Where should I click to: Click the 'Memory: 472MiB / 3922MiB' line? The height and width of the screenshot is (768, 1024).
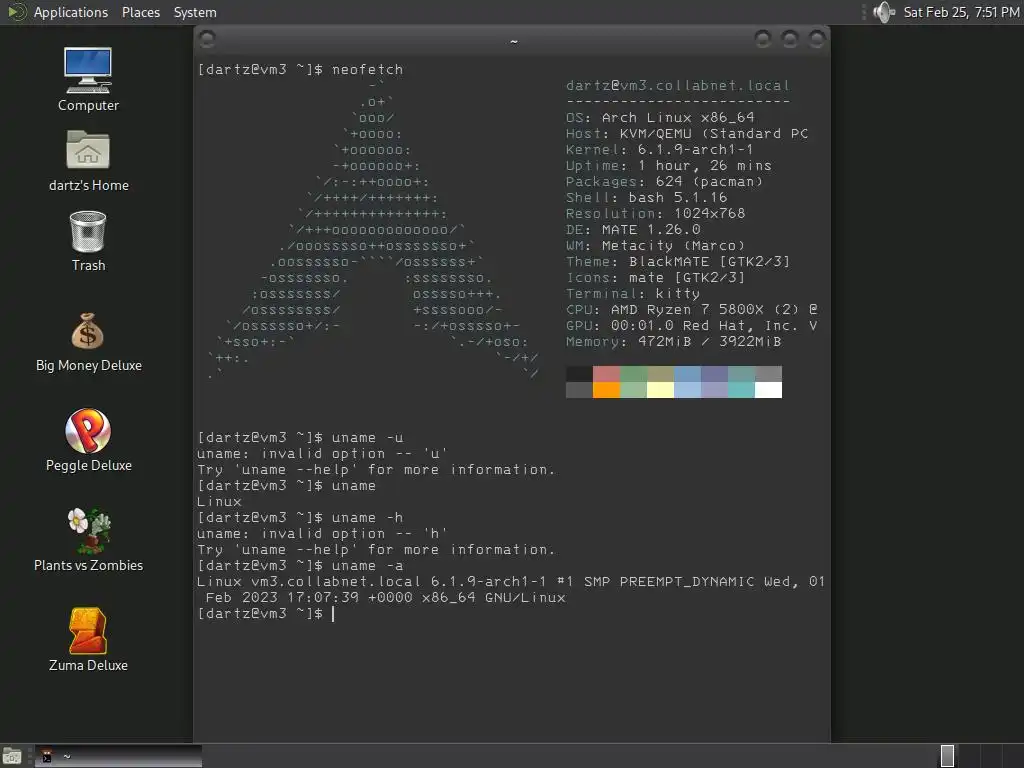(x=673, y=342)
